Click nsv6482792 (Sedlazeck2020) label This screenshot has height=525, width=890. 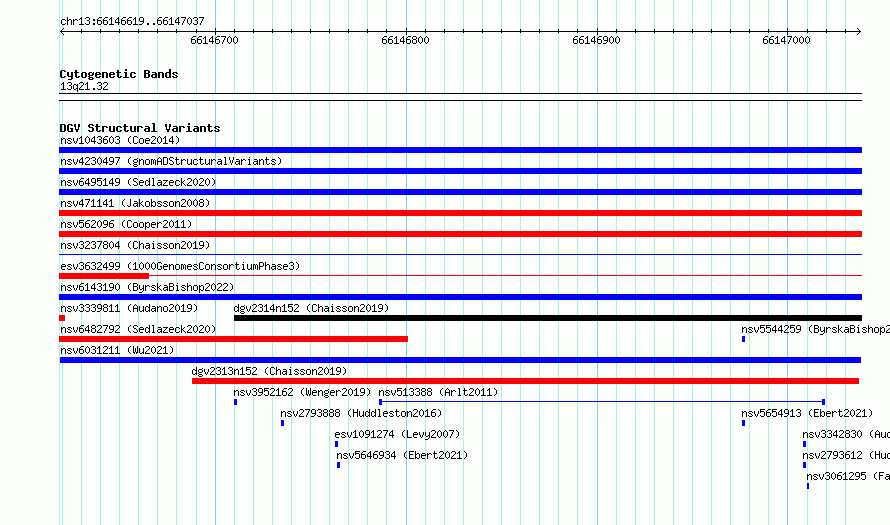click(x=138, y=329)
